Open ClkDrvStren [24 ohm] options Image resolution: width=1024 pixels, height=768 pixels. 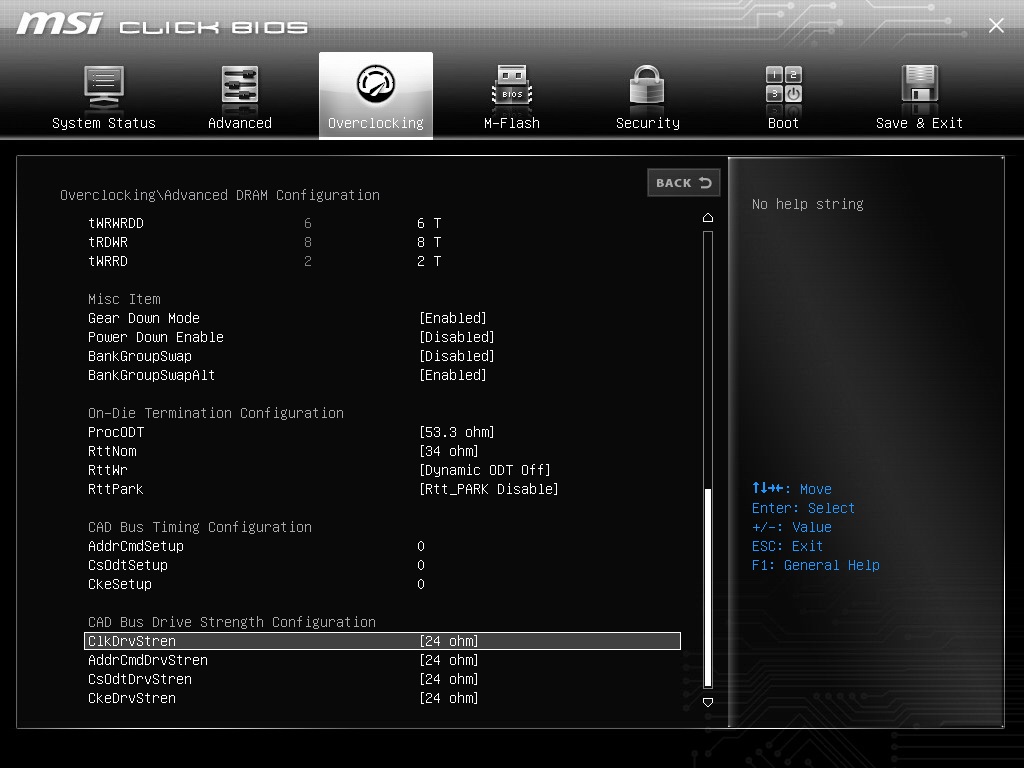(382, 641)
